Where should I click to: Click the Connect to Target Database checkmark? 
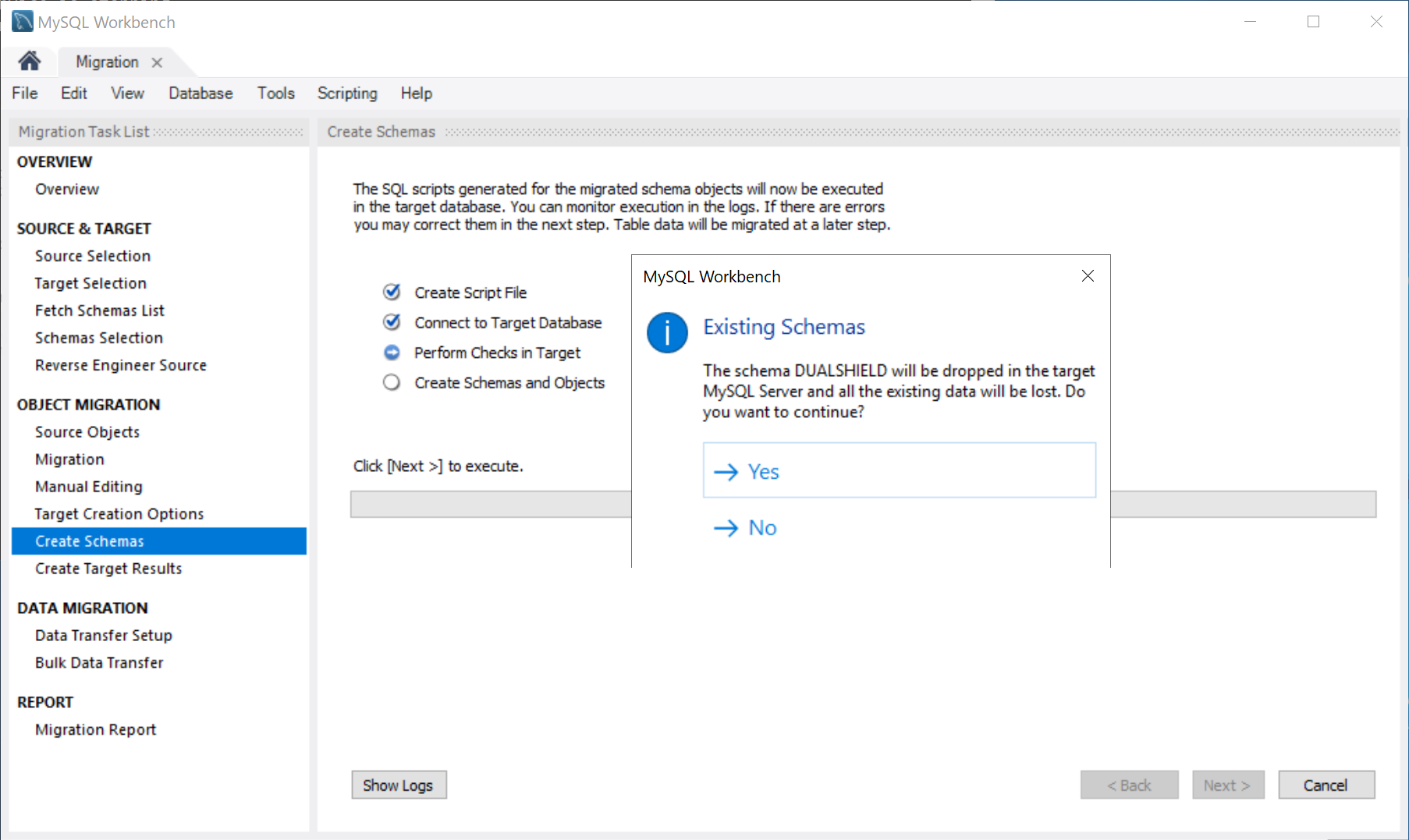pos(392,322)
